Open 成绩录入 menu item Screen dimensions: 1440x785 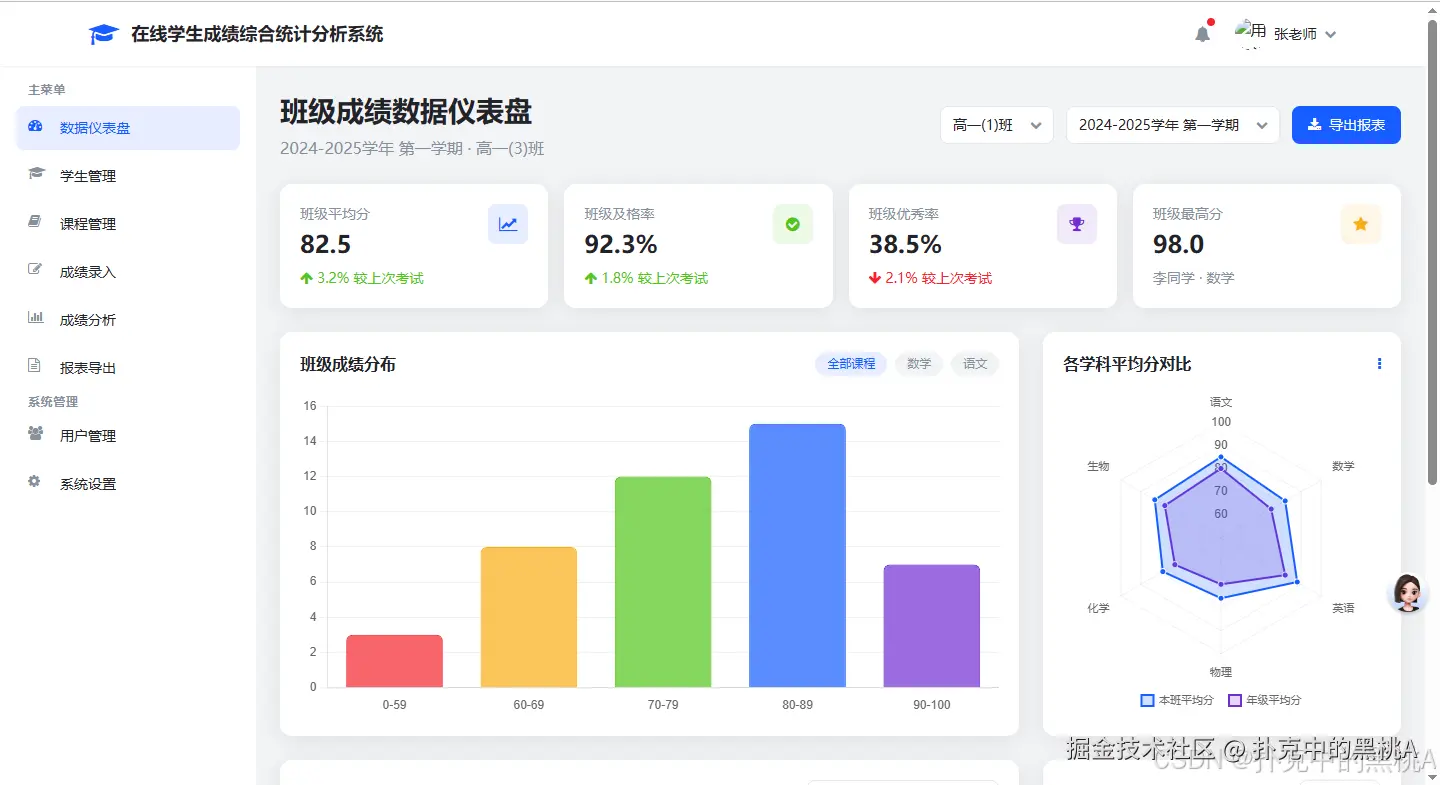point(128,272)
